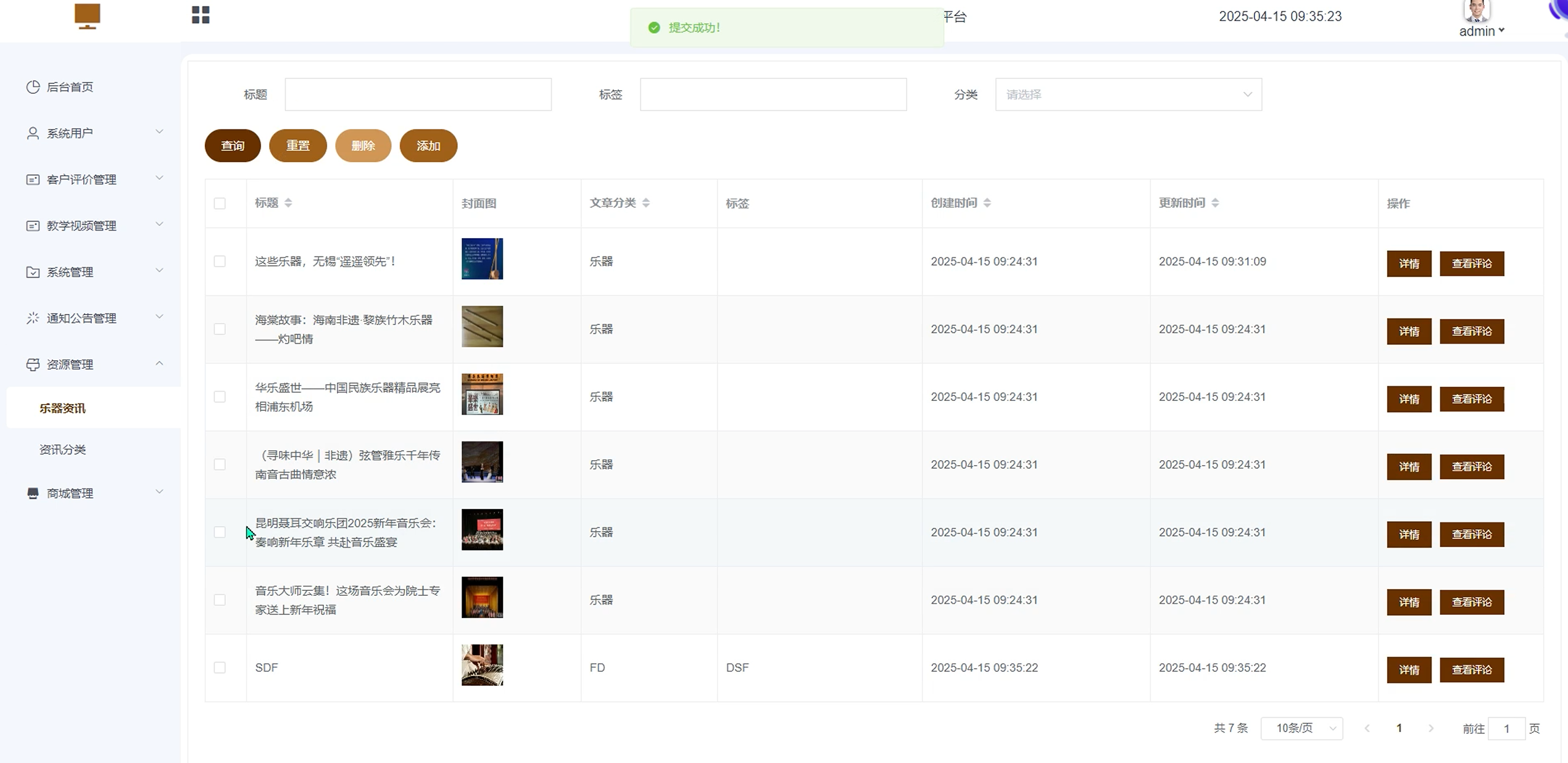Sort the 标题 column via sort arrows
1568x763 pixels.
[x=288, y=203]
